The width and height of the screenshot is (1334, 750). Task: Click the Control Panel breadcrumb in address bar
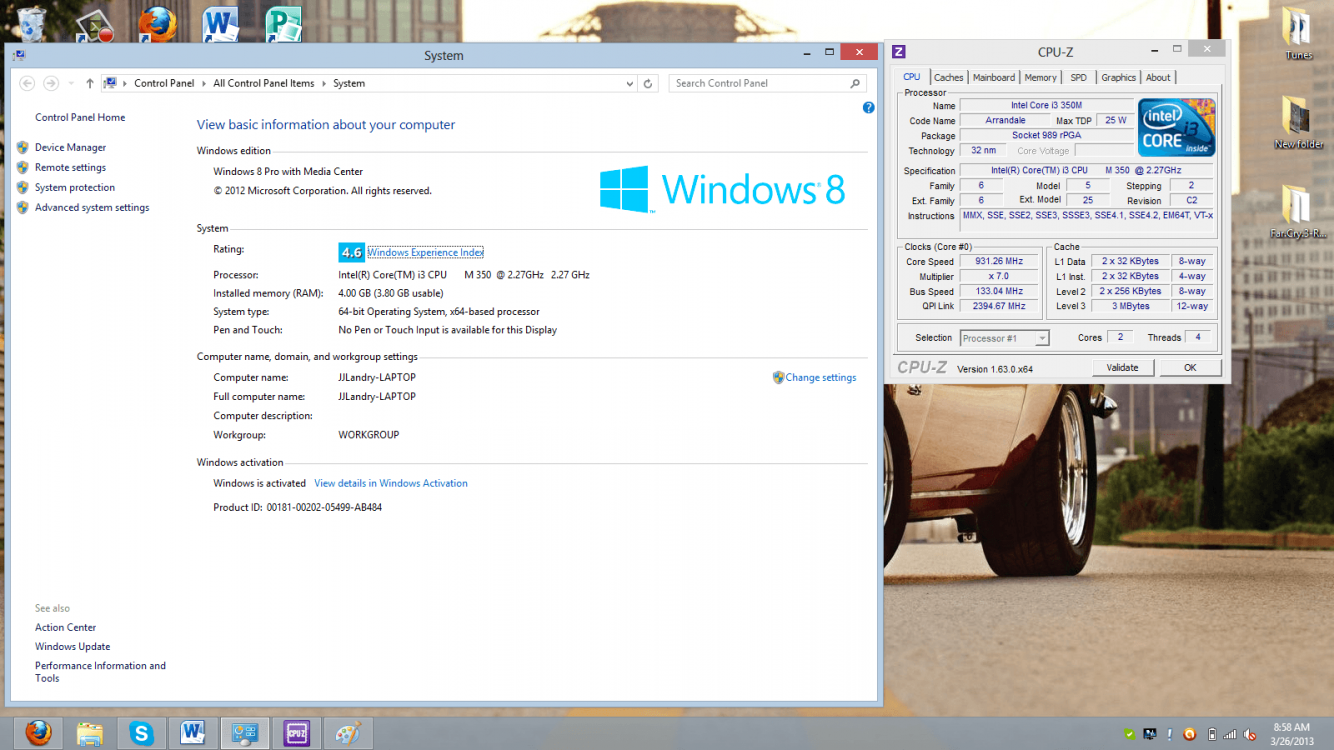coord(164,83)
